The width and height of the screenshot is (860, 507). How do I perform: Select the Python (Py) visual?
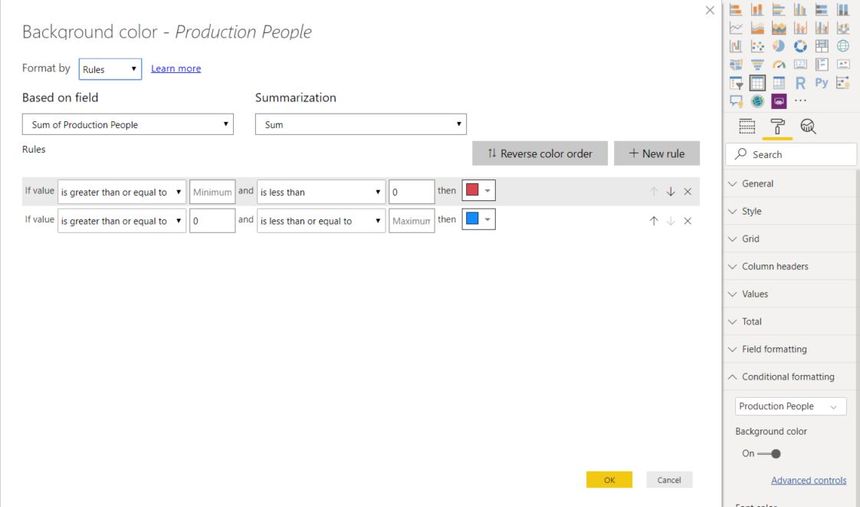coord(822,83)
